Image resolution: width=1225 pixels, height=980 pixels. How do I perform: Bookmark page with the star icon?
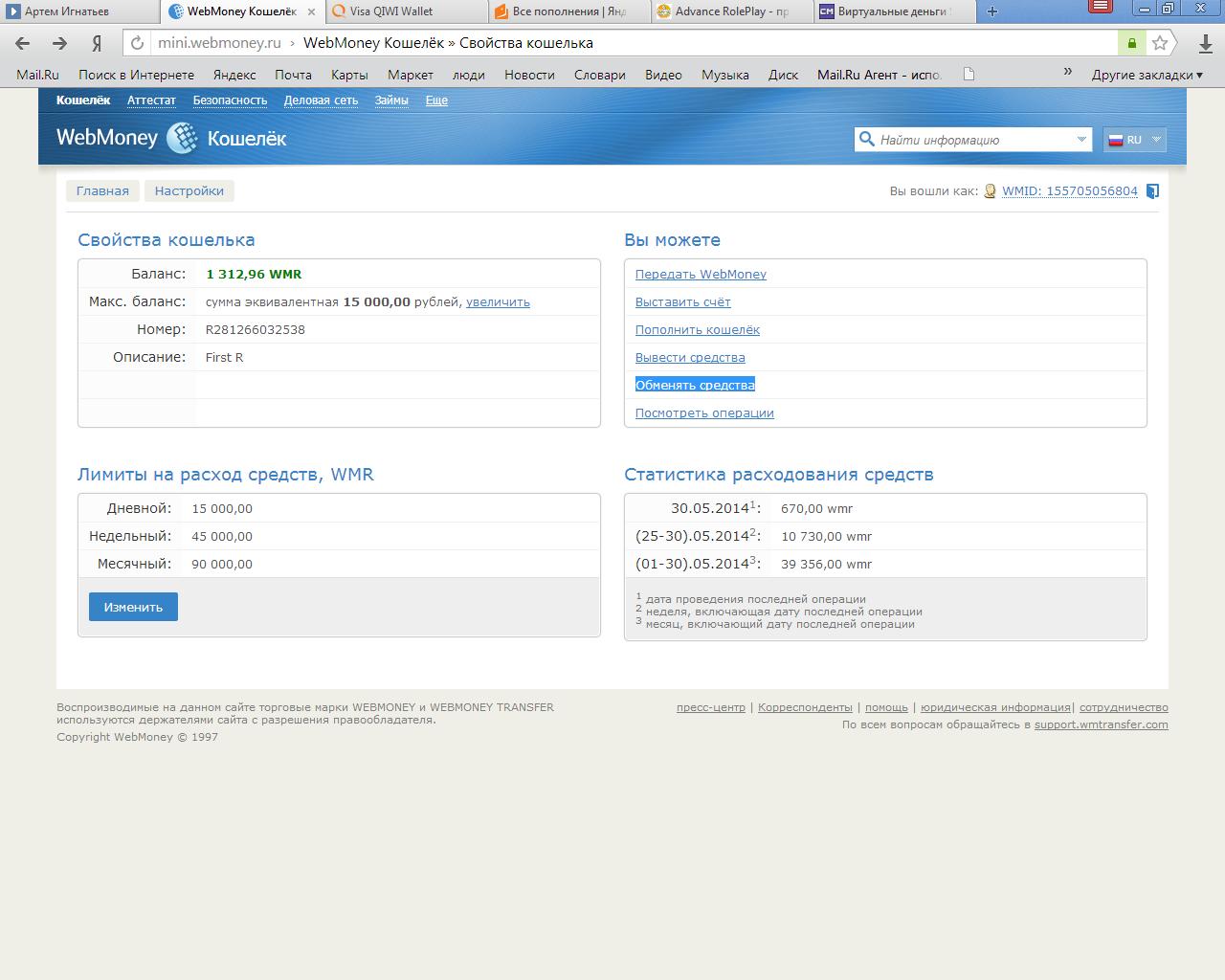[1160, 43]
